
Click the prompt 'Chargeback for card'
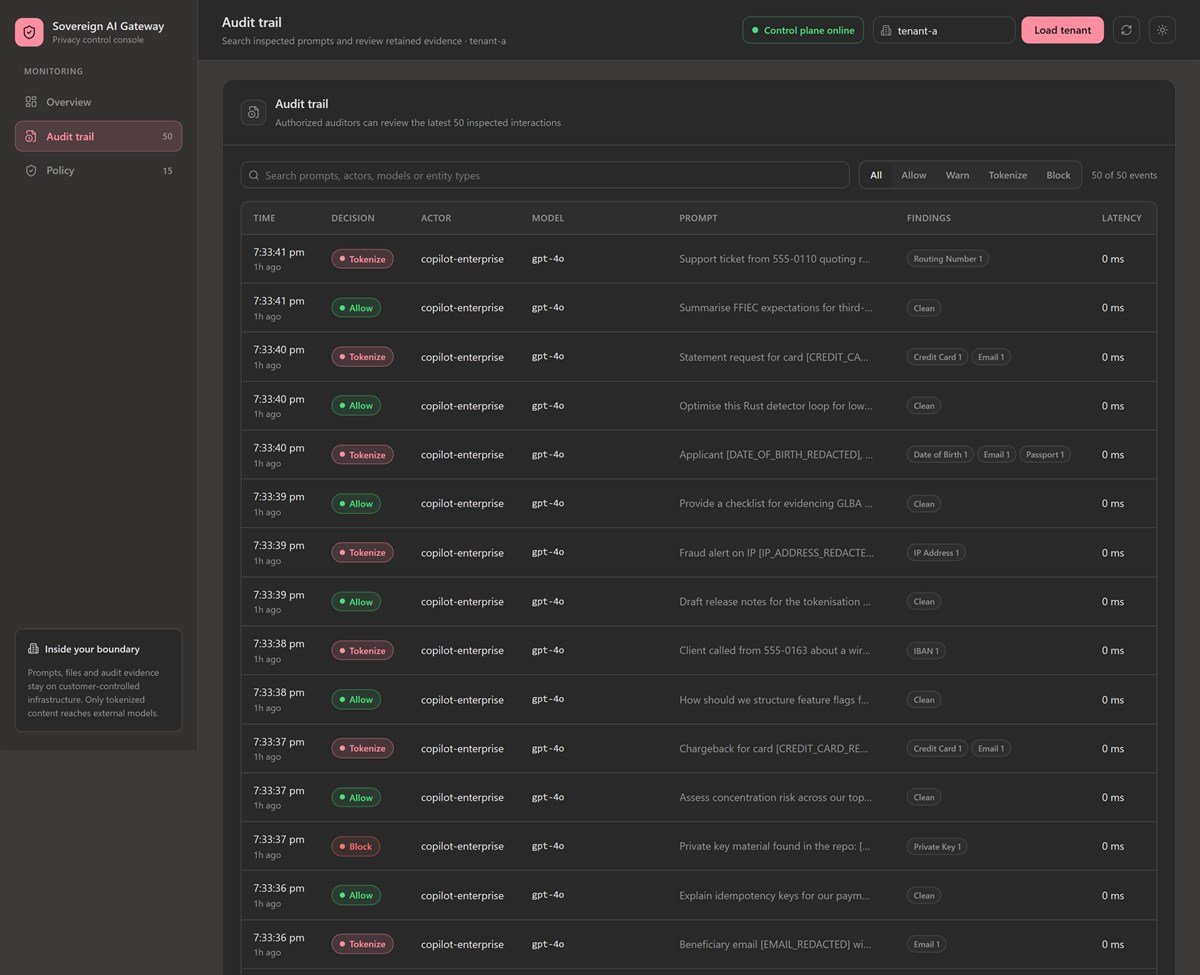click(775, 748)
